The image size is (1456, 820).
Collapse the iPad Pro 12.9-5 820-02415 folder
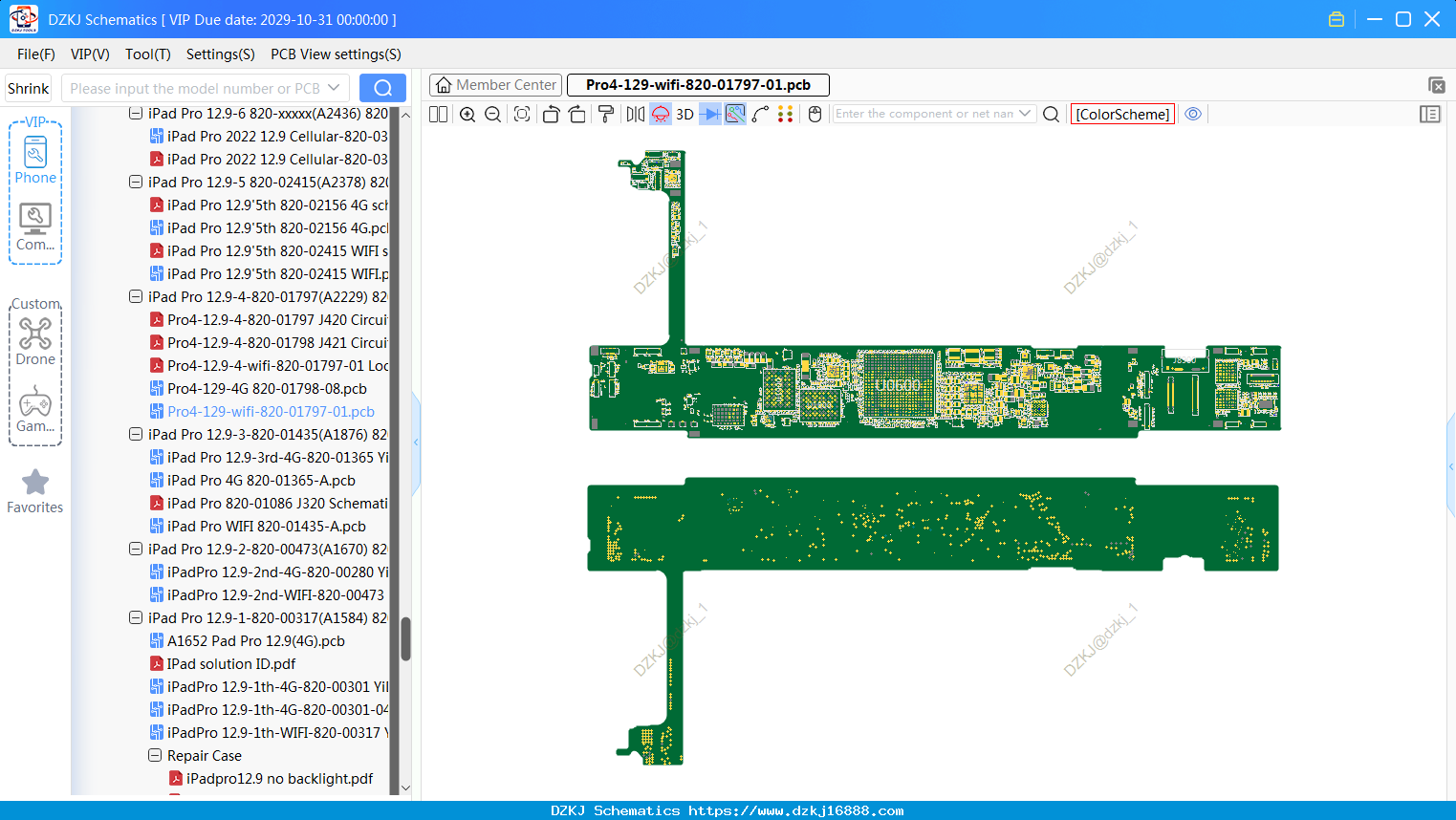coord(136,183)
